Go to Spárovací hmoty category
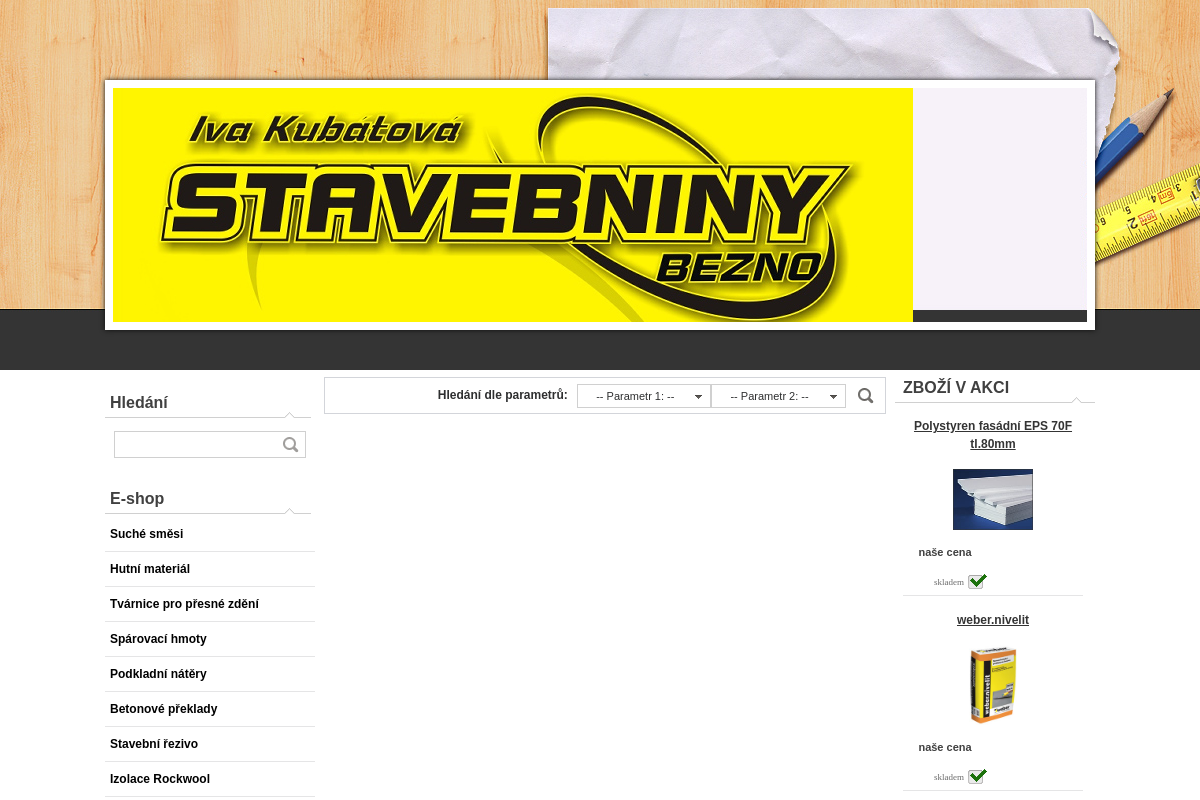 (x=158, y=639)
